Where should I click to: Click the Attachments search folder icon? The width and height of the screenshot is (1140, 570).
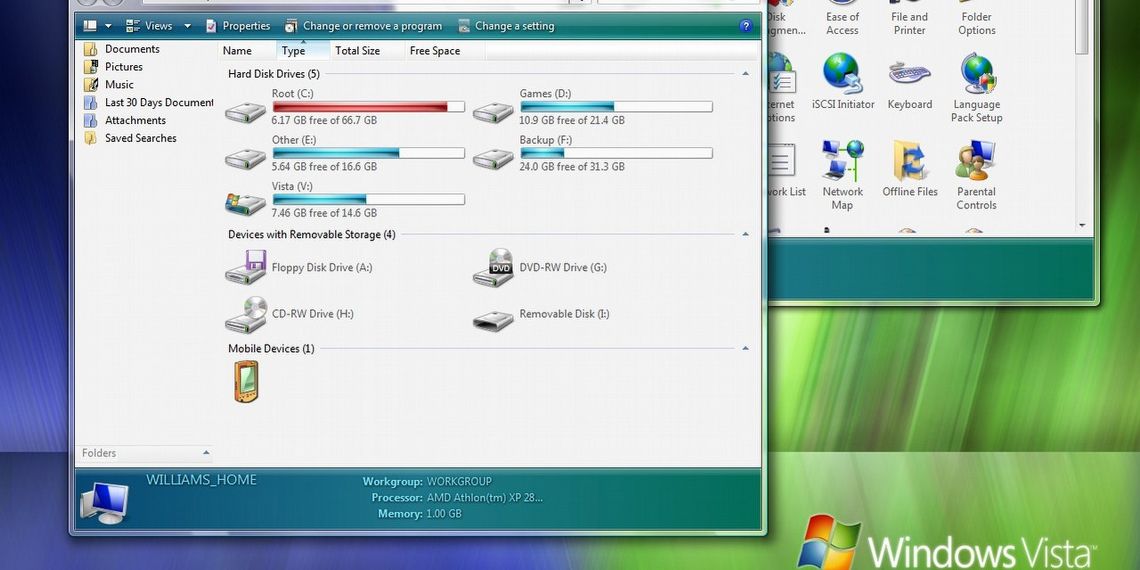coord(90,120)
